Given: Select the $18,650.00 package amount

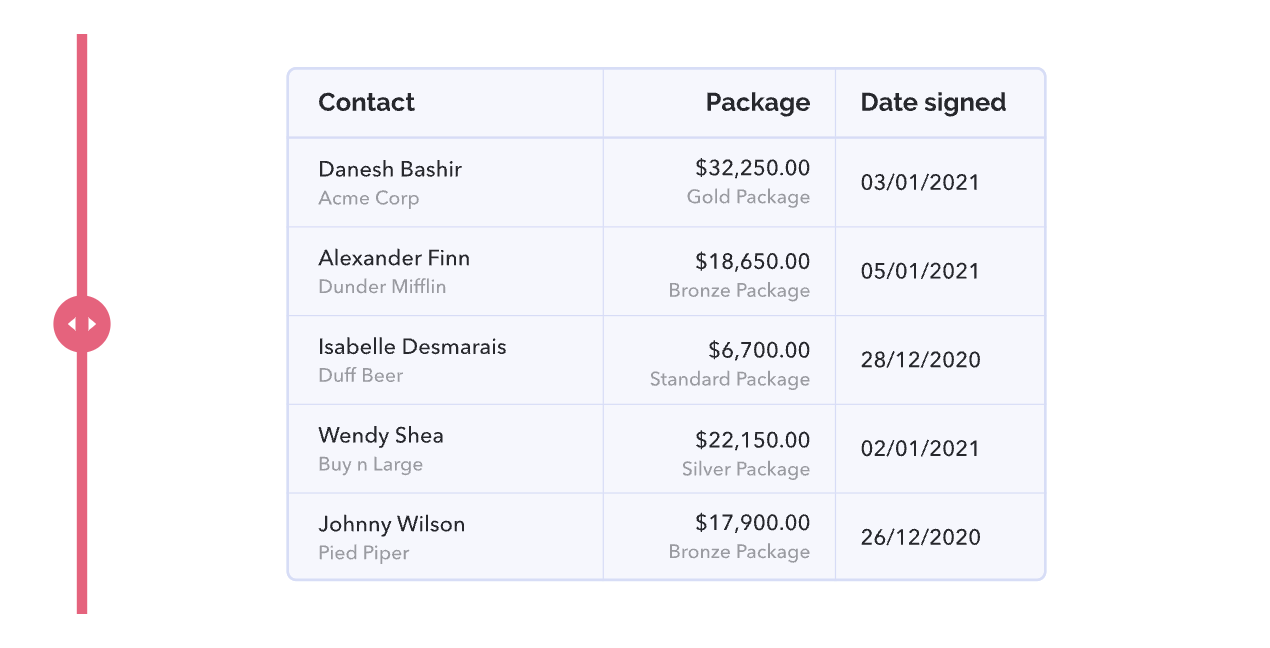Looking at the screenshot, I should pyautogui.click(x=752, y=262).
